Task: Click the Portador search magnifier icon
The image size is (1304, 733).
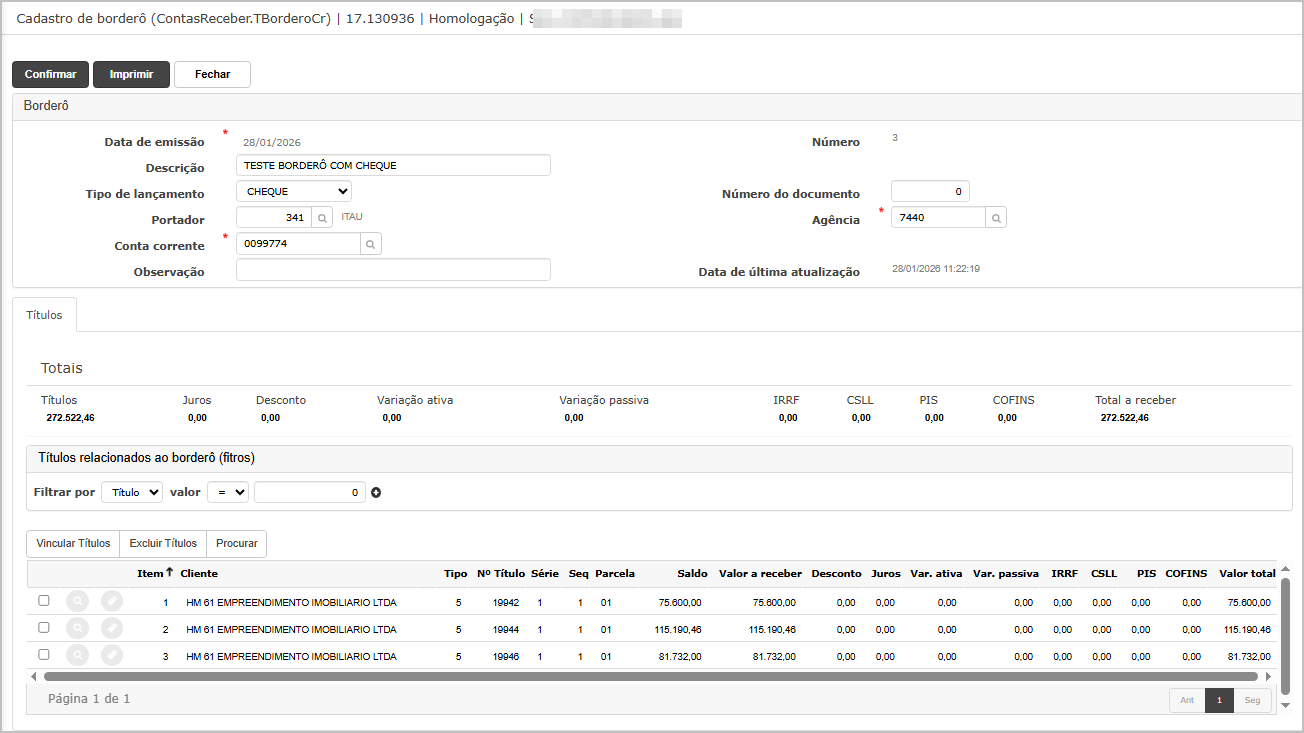Action: [x=322, y=217]
